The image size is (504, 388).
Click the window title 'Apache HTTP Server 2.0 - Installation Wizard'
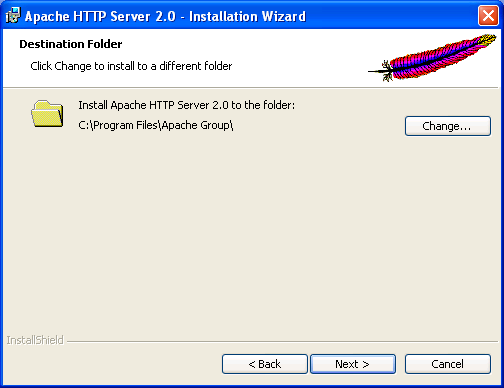(165, 16)
